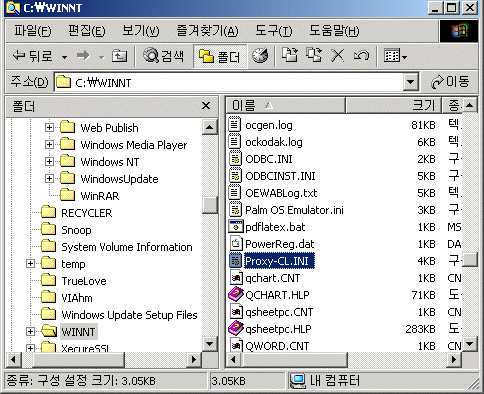Click the qsheetpc.CNT file icon

coord(236,312)
